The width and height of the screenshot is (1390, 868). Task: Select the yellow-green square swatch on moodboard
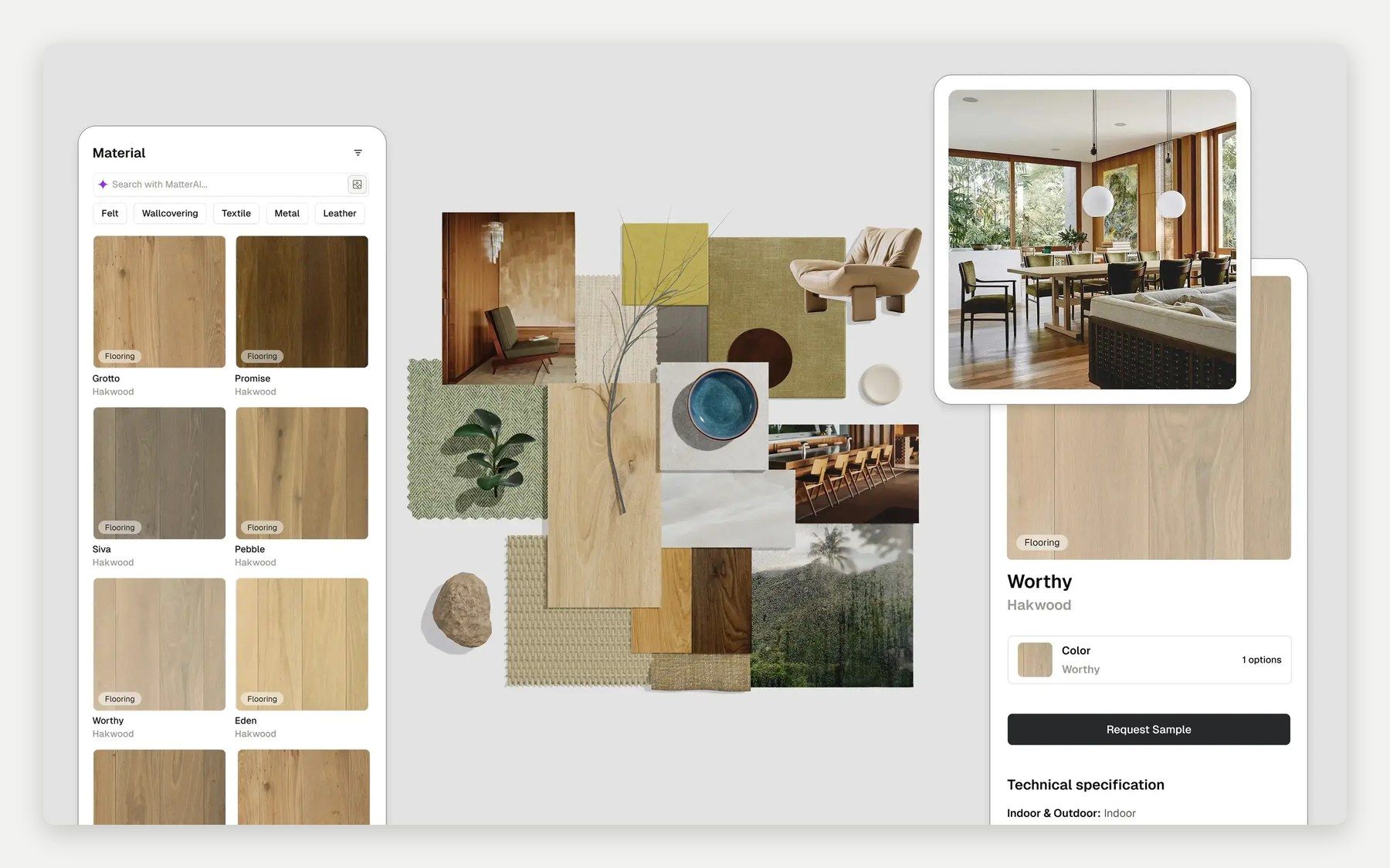[665, 264]
